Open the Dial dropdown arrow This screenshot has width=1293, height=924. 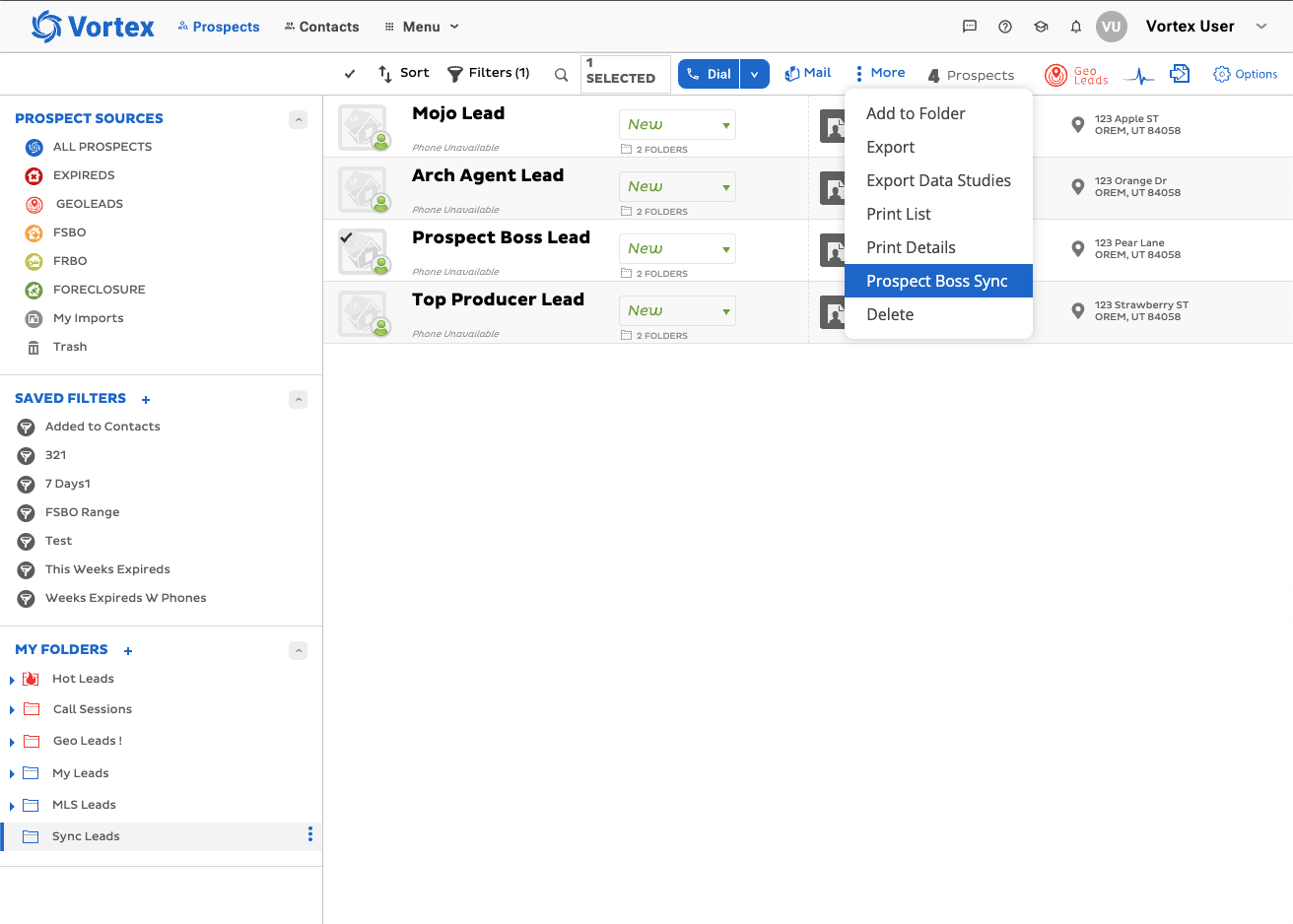click(x=755, y=74)
